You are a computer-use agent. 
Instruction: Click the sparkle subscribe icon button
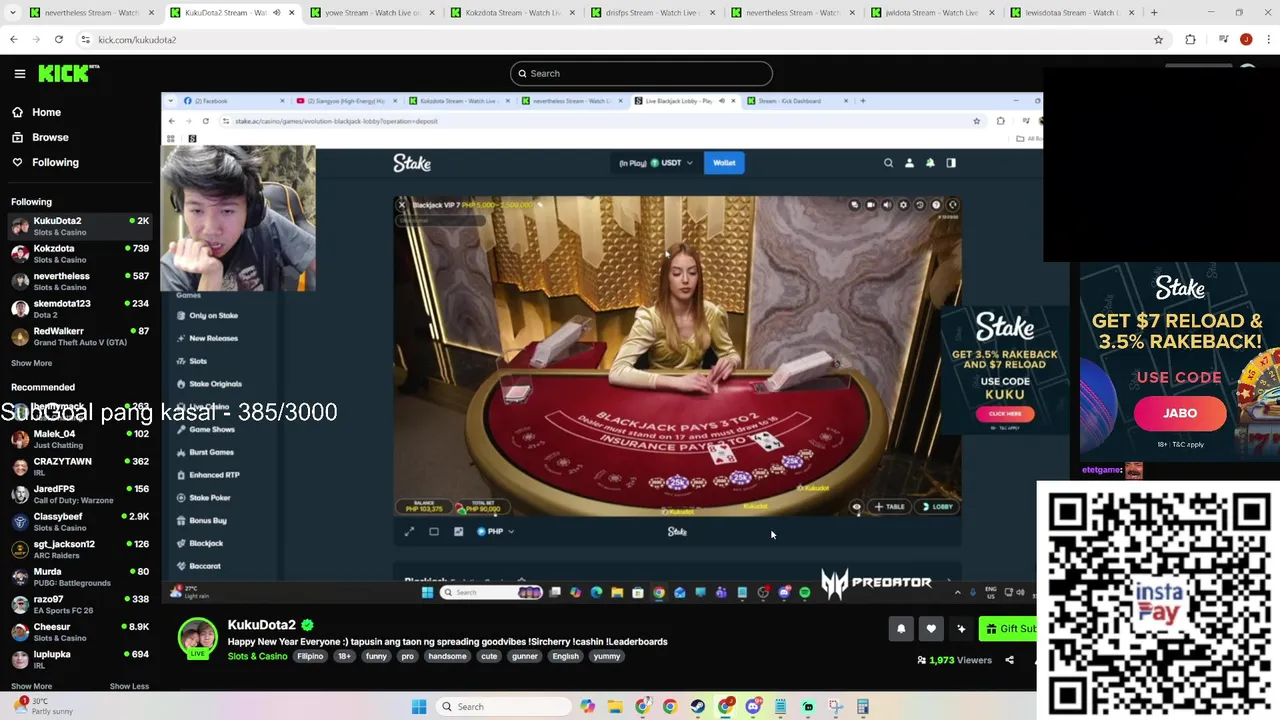(x=961, y=629)
